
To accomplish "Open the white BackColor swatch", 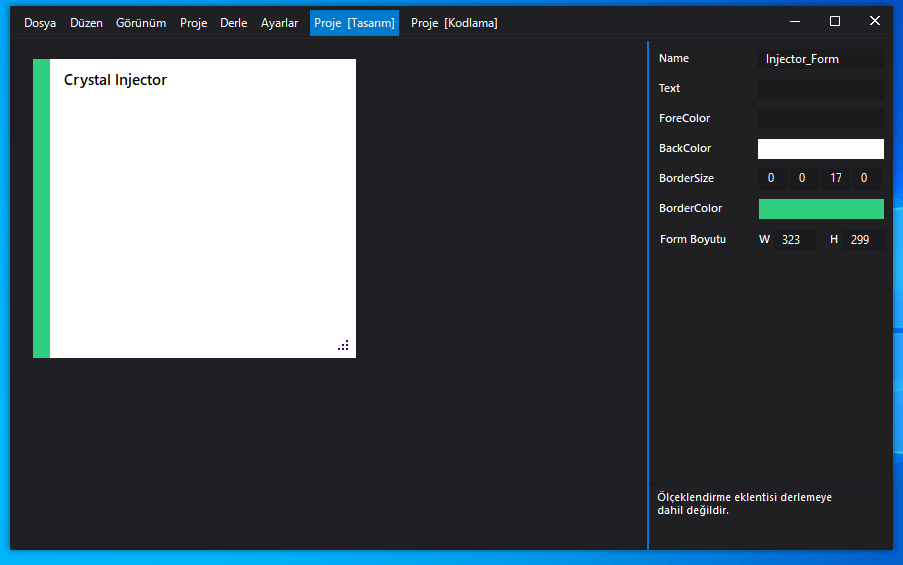I will tap(821, 149).
